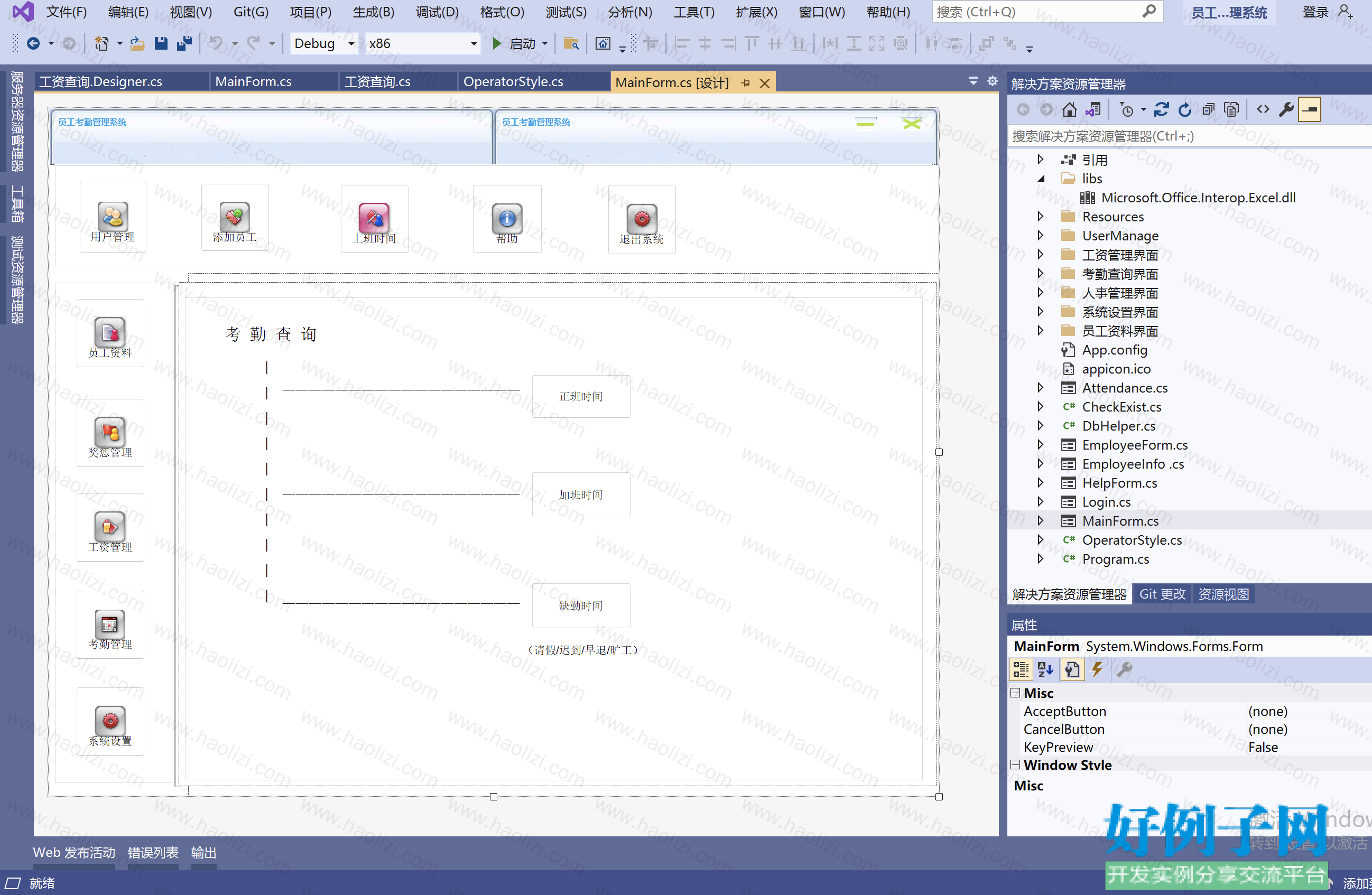The height and width of the screenshot is (895, 1372).
Task: Switch views icon in Solution Explorer toolbar
Action: click(x=1093, y=109)
